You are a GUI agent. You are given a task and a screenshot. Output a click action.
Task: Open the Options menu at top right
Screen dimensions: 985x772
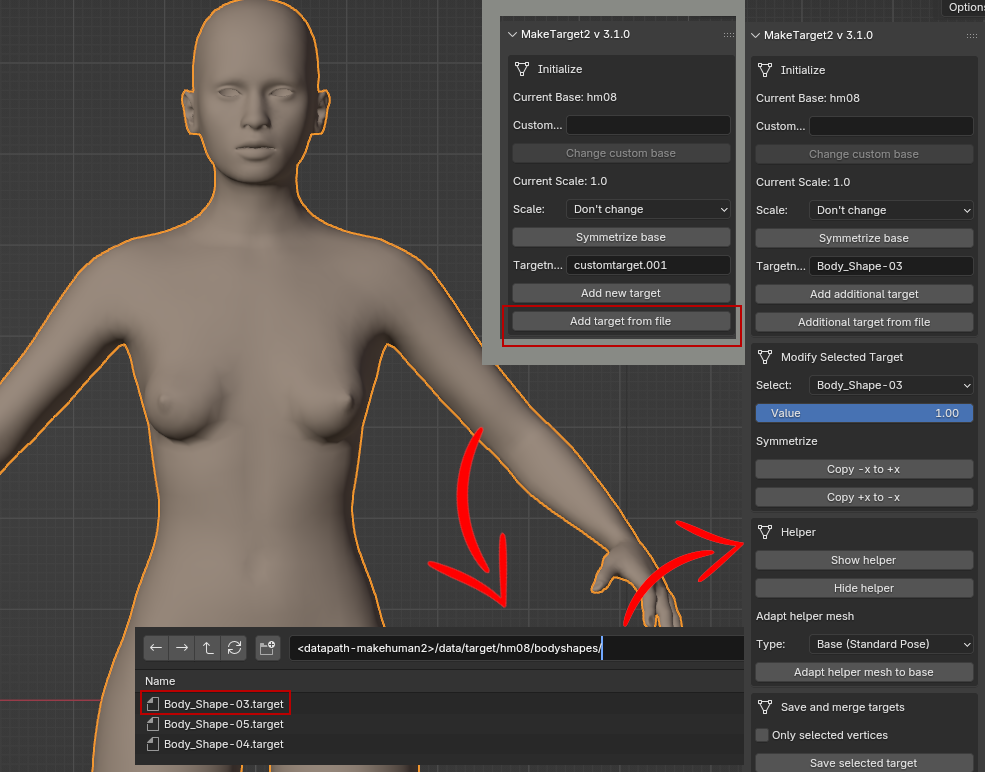pyautogui.click(x=965, y=7)
